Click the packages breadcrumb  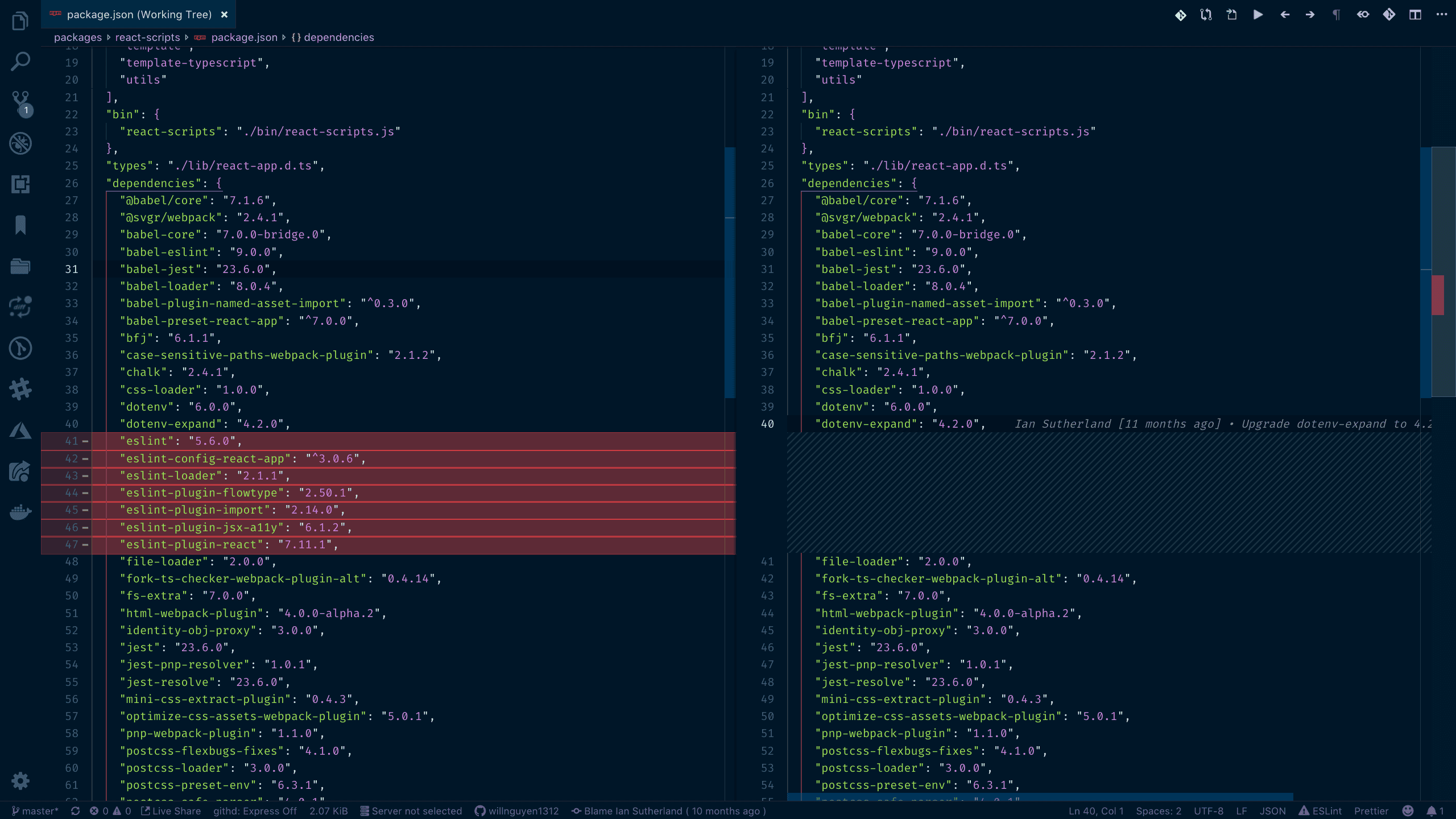[78, 38]
